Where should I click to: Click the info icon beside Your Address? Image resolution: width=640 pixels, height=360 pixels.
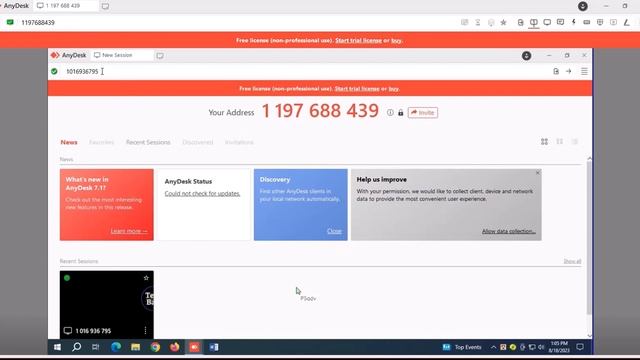(390, 112)
